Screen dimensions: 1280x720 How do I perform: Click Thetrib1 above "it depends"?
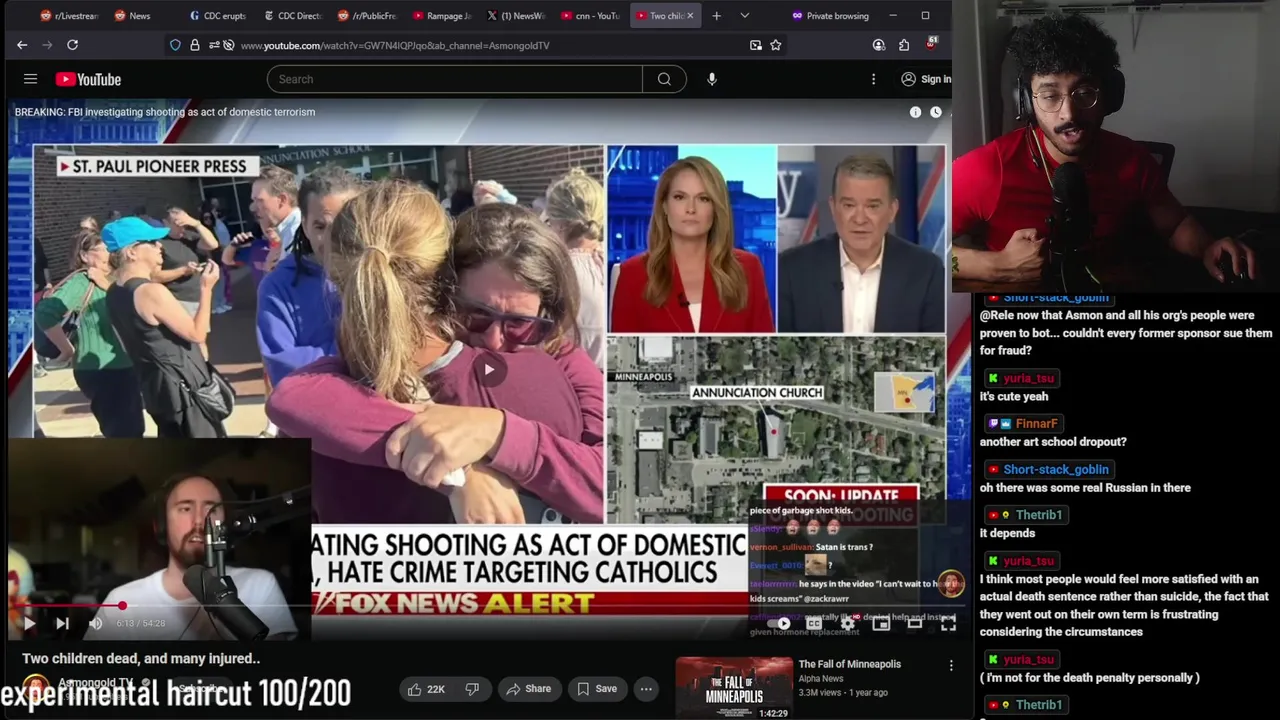(1038, 515)
